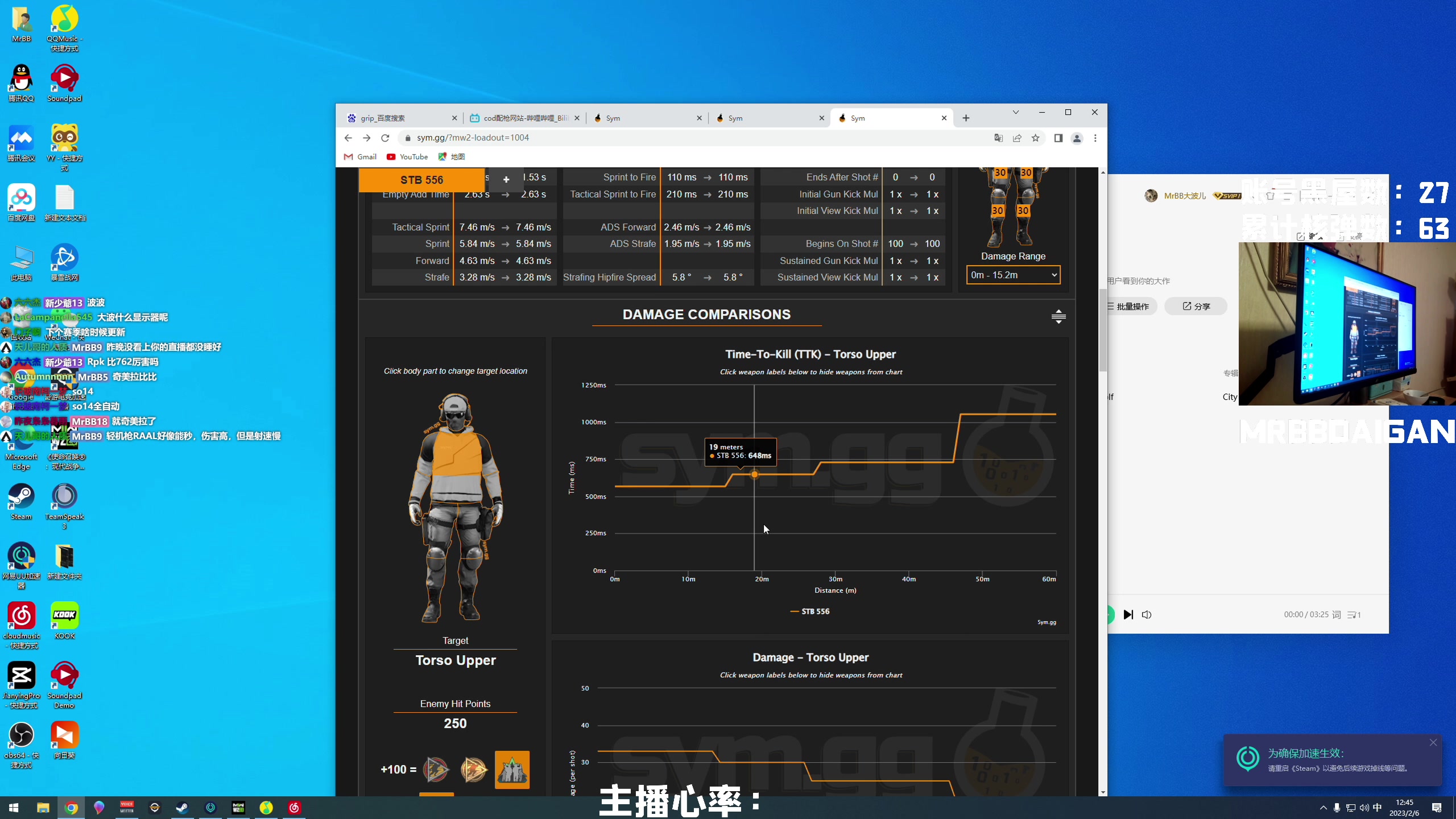
Task: Select the 百度网盘 desktop shortcut
Action: 21,202
